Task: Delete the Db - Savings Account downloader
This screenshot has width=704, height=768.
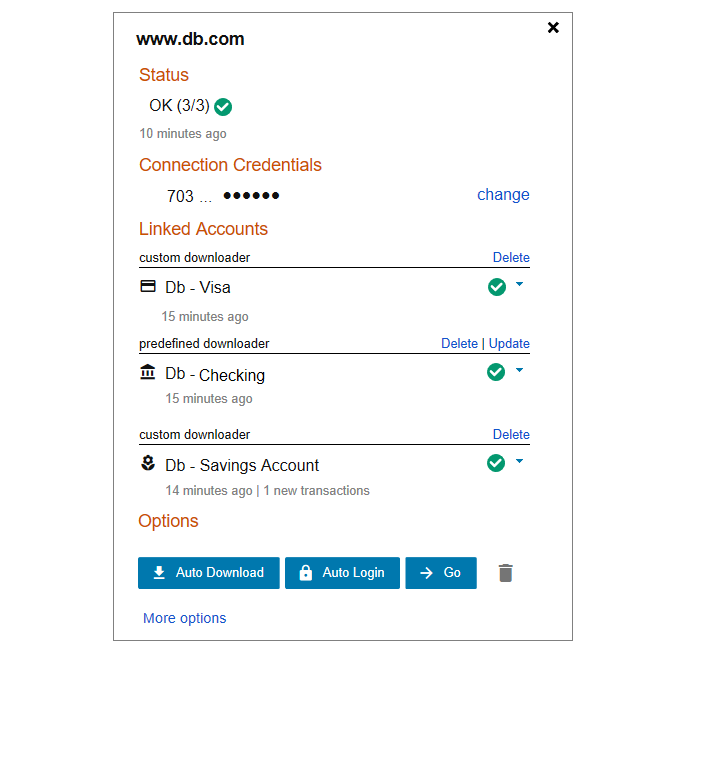Action: 511,435
